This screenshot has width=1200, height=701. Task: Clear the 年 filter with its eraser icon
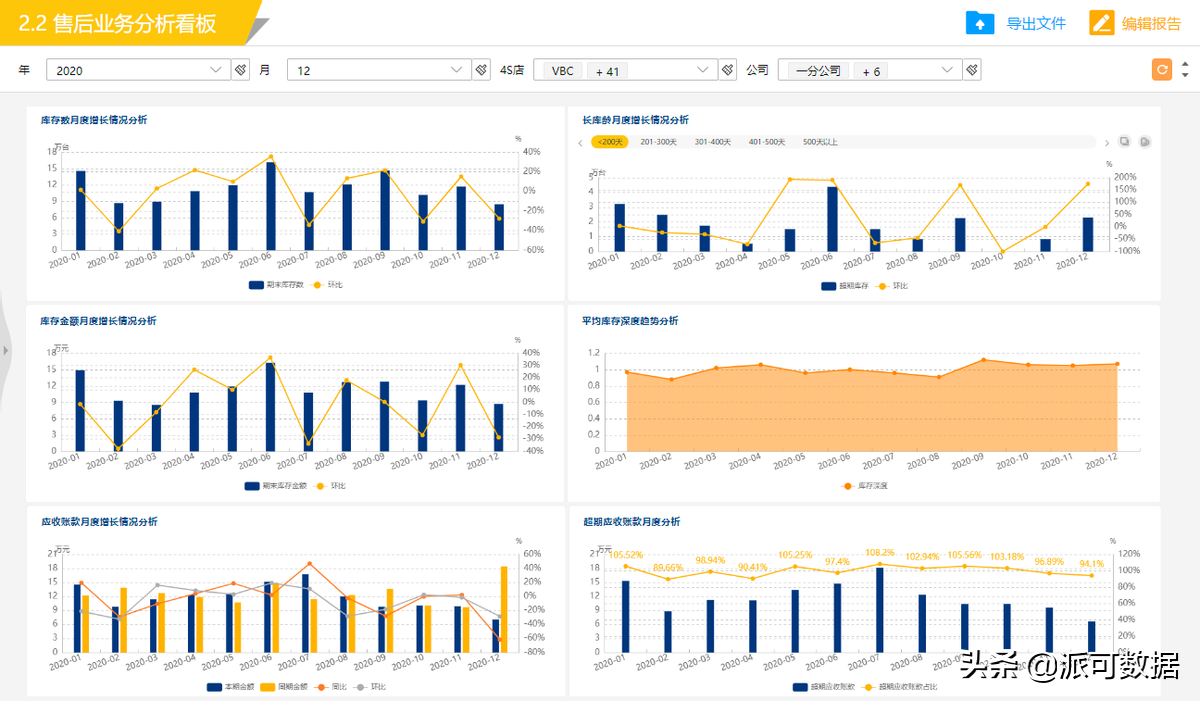(x=241, y=70)
